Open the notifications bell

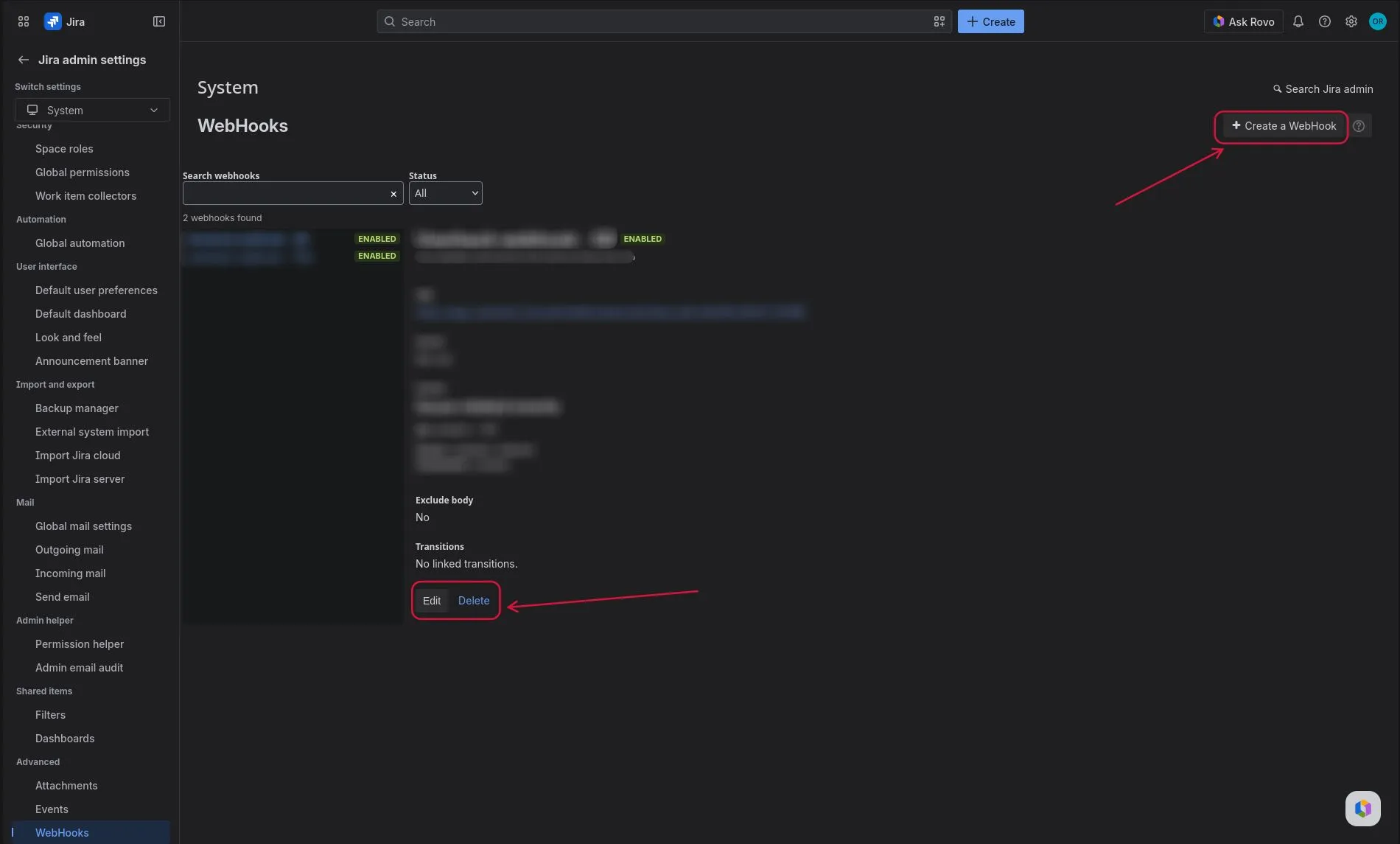click(1298, 21)
